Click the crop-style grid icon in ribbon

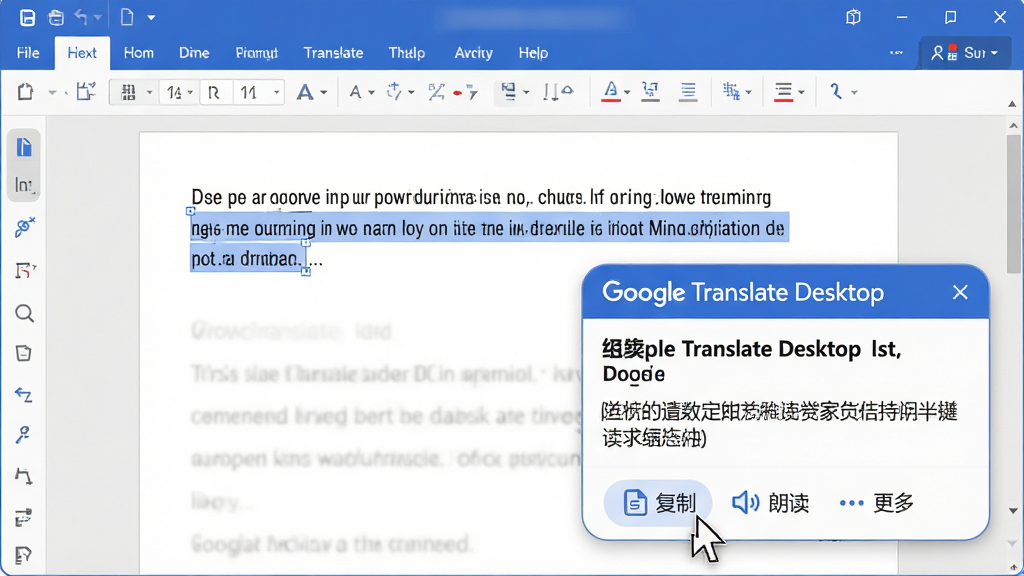pyautogui.click(x=731, y=92)
